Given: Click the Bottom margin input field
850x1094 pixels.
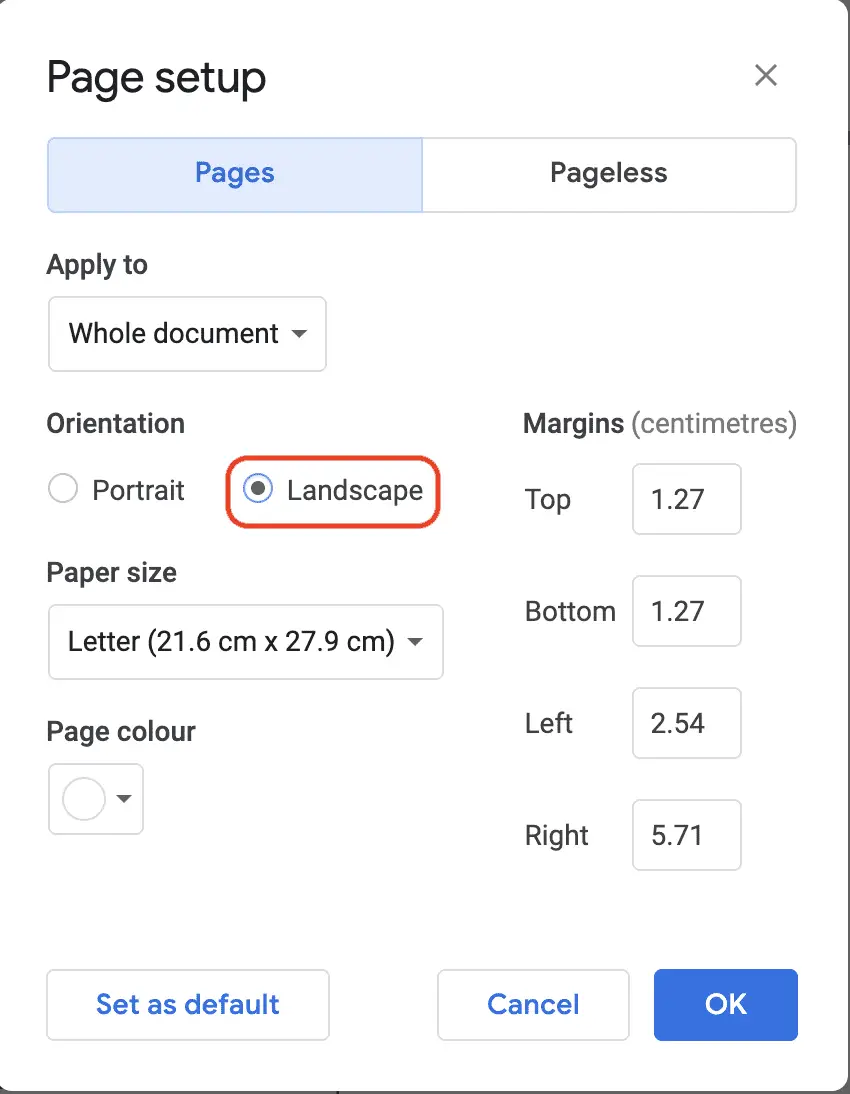Looking at the screenshot, I should pos(686,611).
